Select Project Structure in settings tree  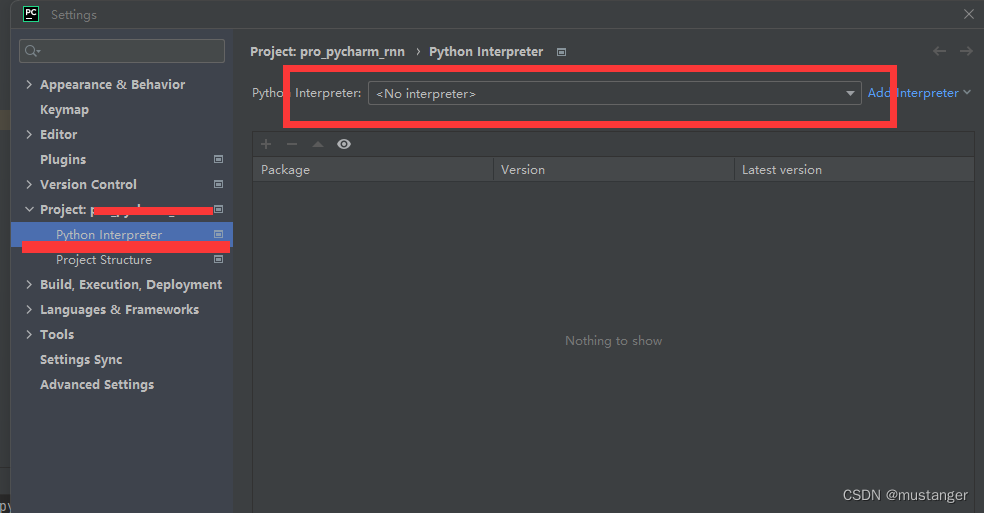point(104,260)
